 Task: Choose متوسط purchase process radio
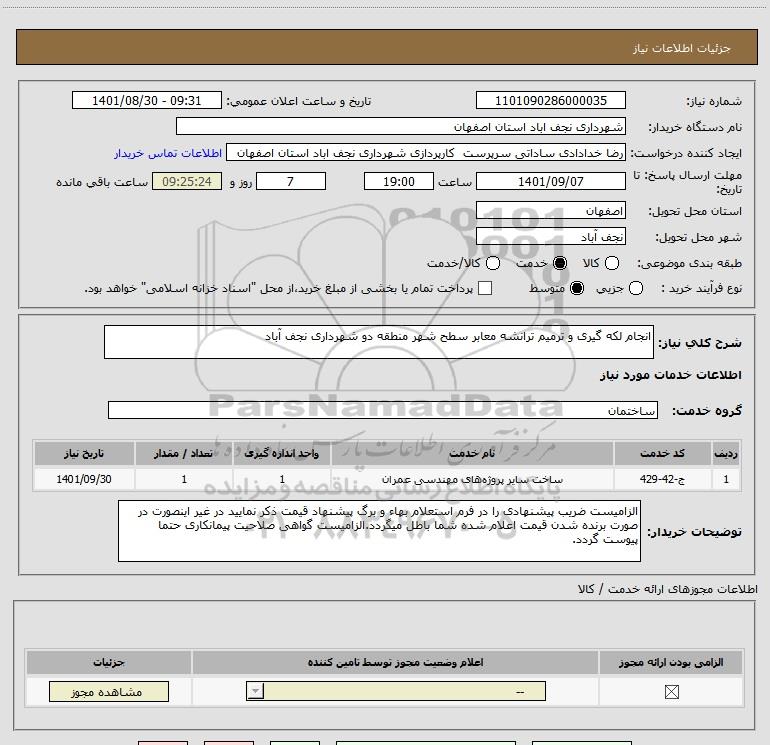click(577, 288)
